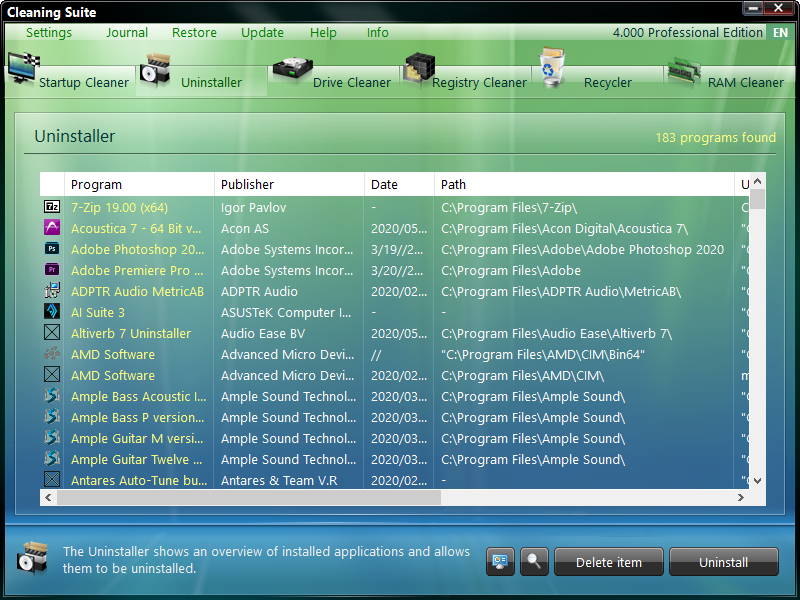The width and height of the screenshot is (800, 600).
Task: Click the ADPTR Audio MetricAB icon
Action: pyautogui.click(x=52, y=290)
